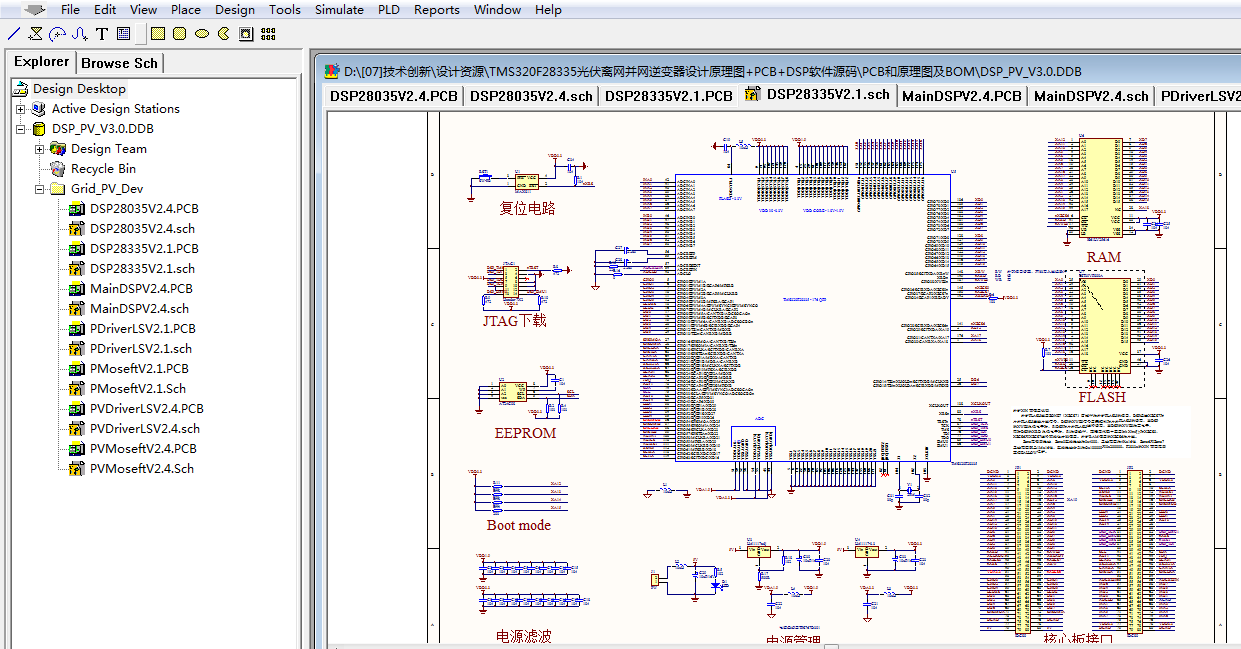The height and width of the screenshot is (649, 1241).
Task: Click schematic icon on DSP28335V2.1.sch tab
Action: [753, 95]
